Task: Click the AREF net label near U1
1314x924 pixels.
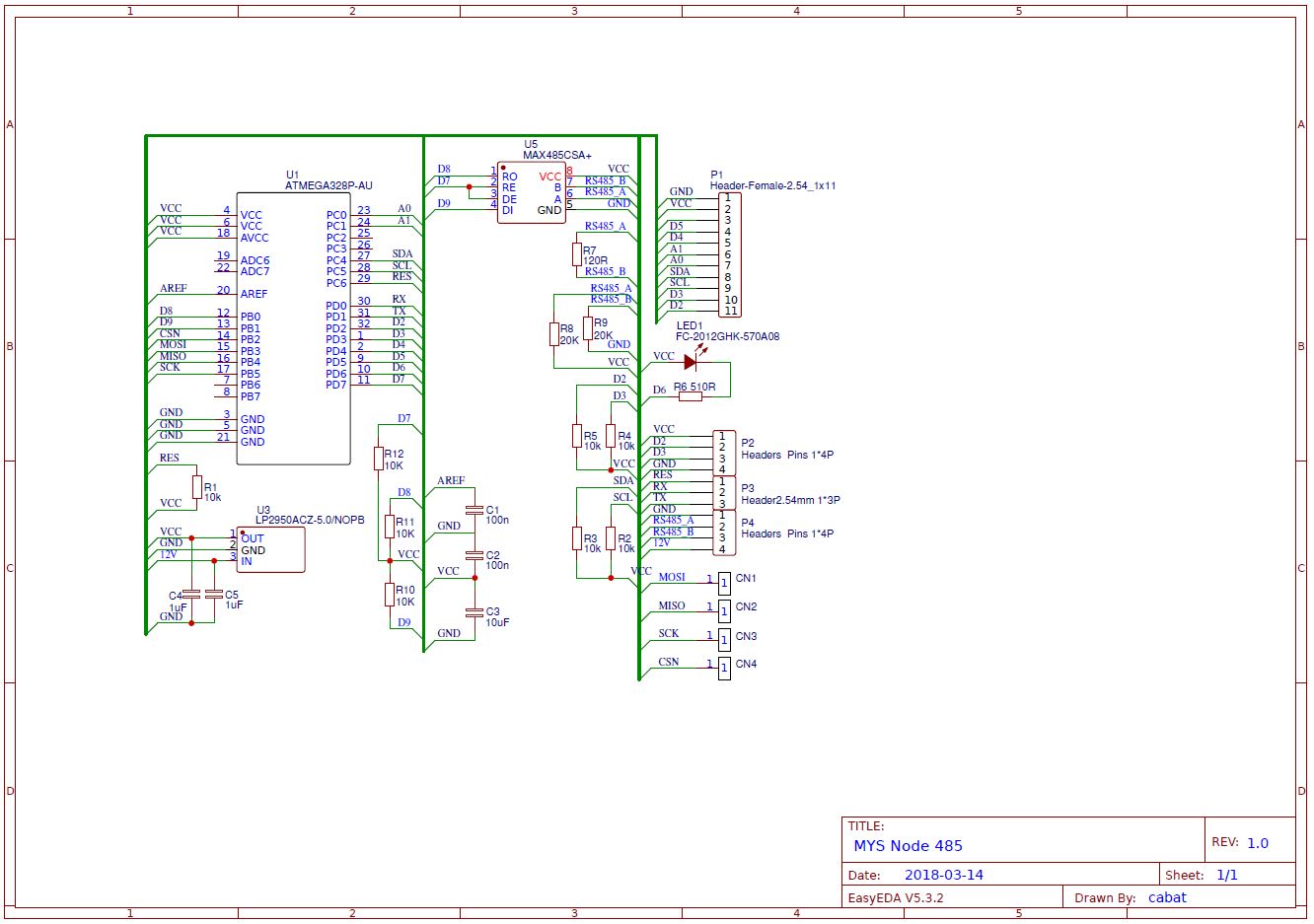Action: point(172,288)
